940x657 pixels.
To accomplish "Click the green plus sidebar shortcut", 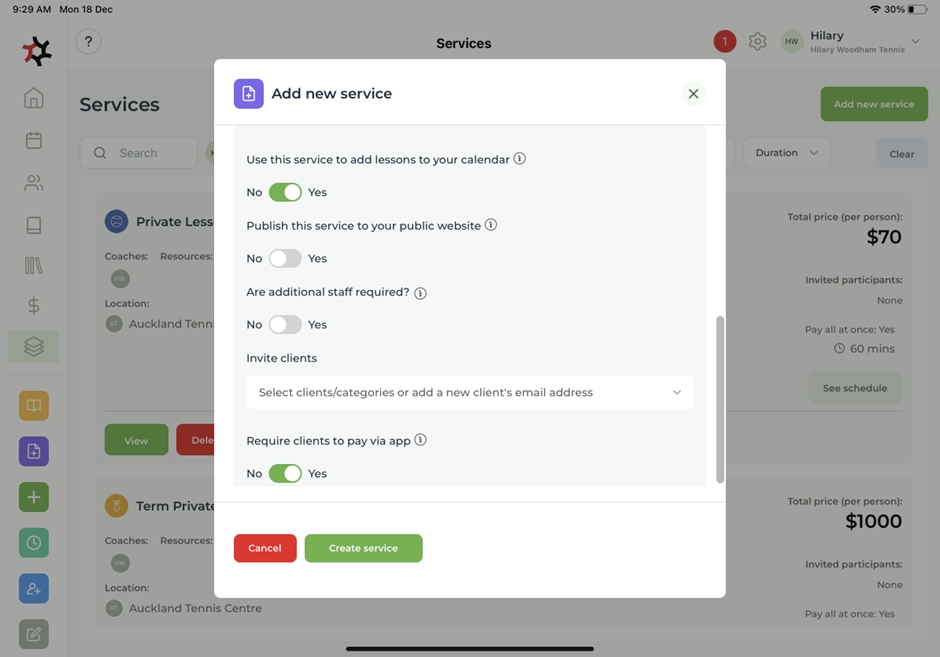I will pos(34,497).
